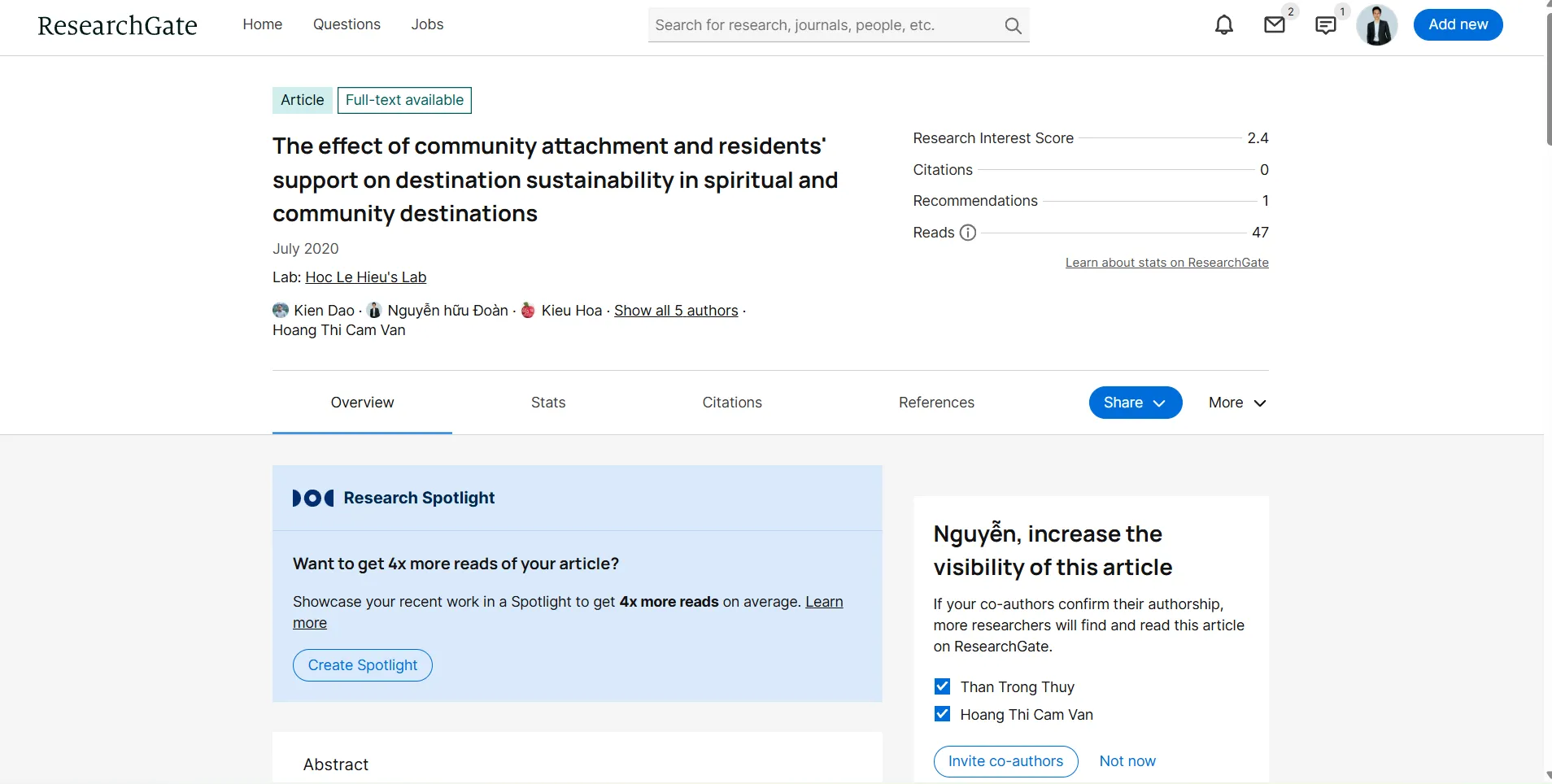
Task: Click the Invite co-authors button
Action: click(x=1005, y=761)
